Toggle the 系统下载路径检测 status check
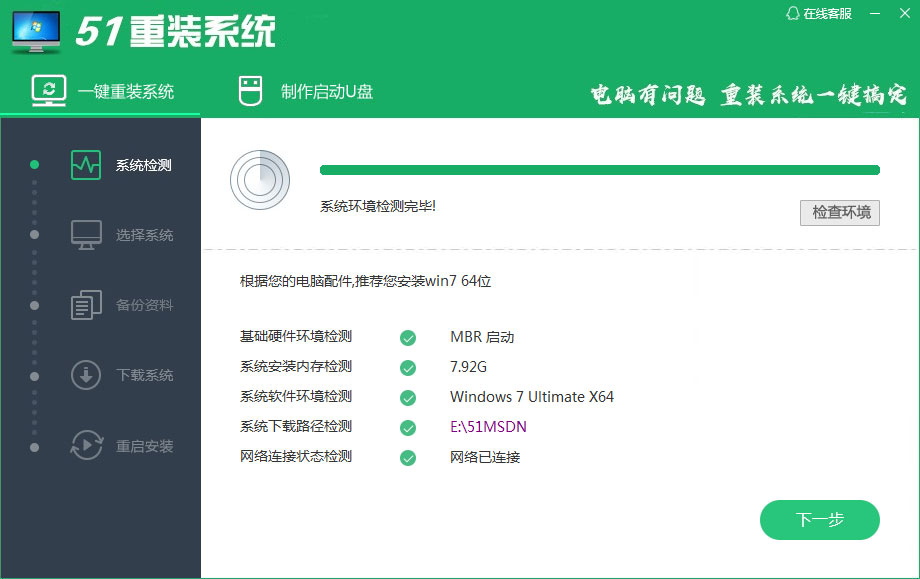Screen dimensions: 920x579 point(408,427)
